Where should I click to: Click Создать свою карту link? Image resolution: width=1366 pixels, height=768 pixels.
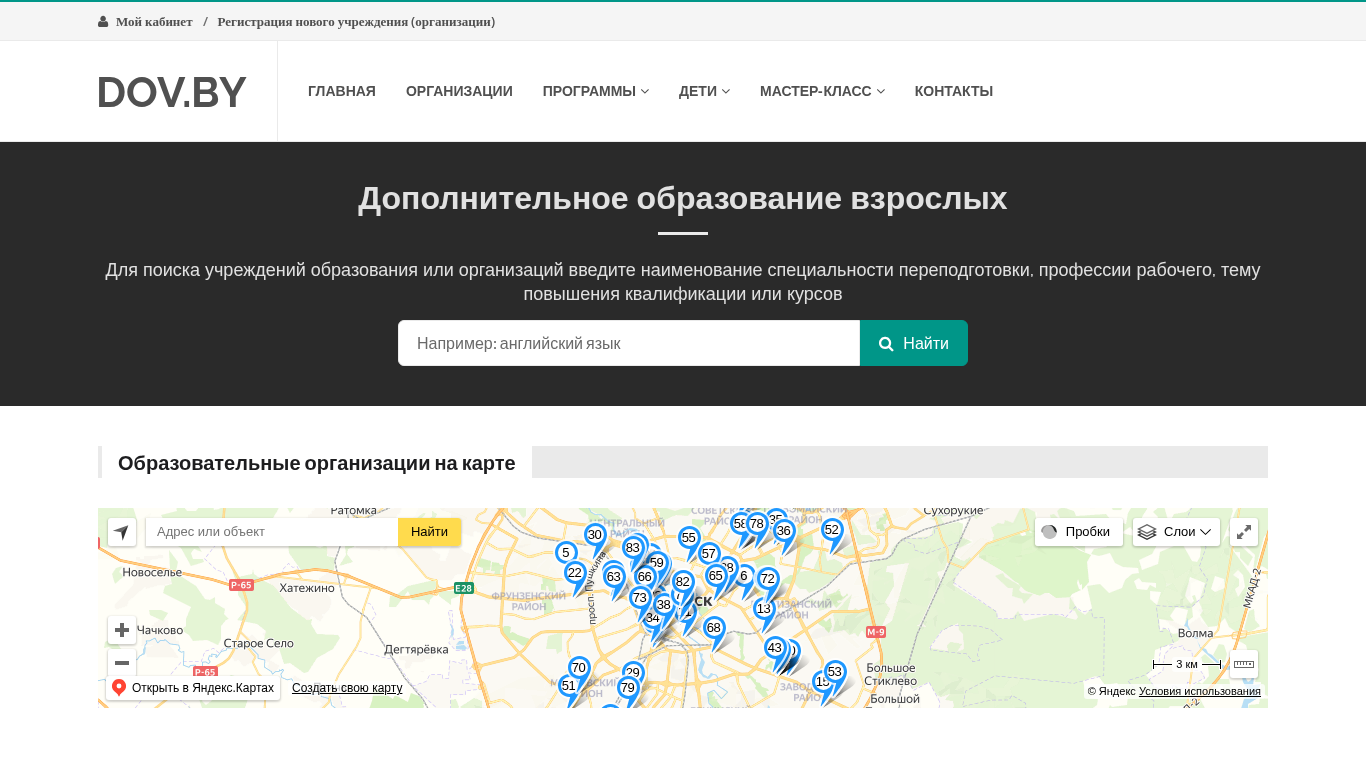coord(347,688)
